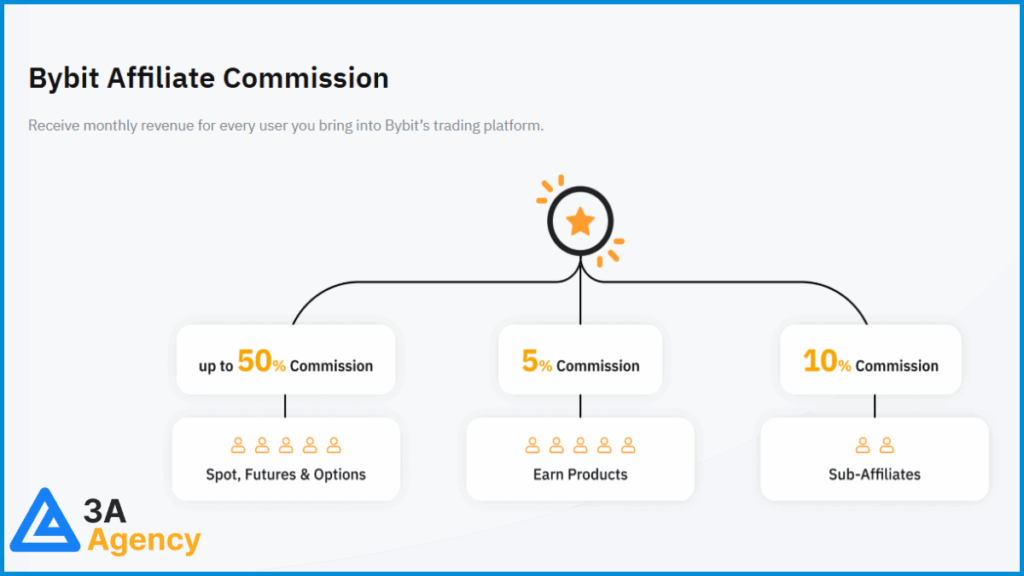
Task: Click first person icon under Spot, Futures & Options
Action: (x=238, y=445)
